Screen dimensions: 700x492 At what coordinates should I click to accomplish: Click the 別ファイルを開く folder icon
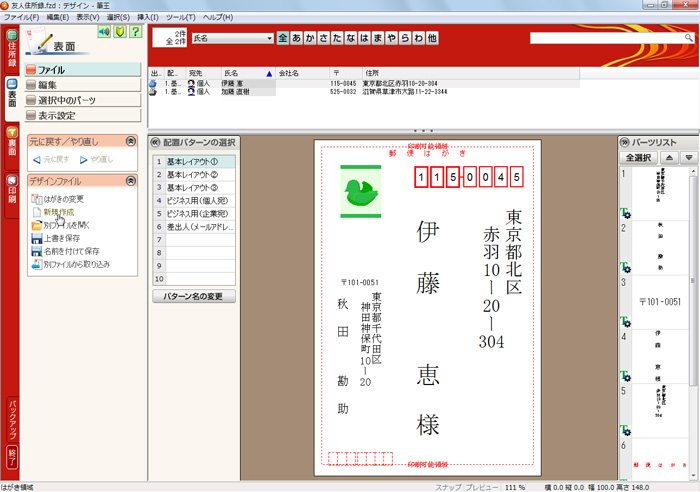[x=36, y=225]
